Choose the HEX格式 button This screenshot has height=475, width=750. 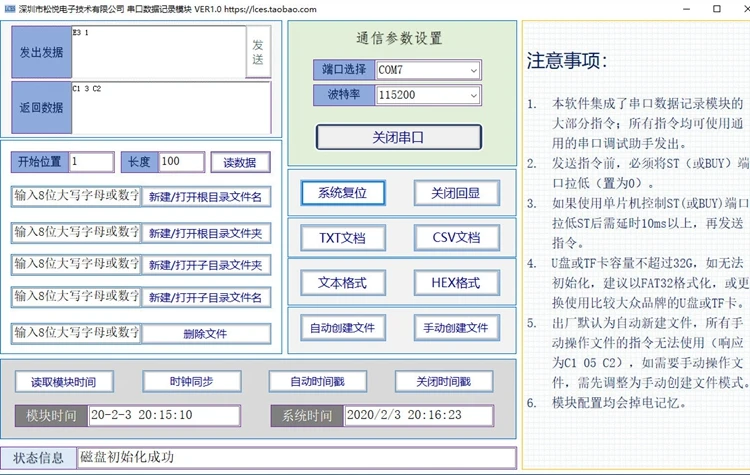coord(456,283)
